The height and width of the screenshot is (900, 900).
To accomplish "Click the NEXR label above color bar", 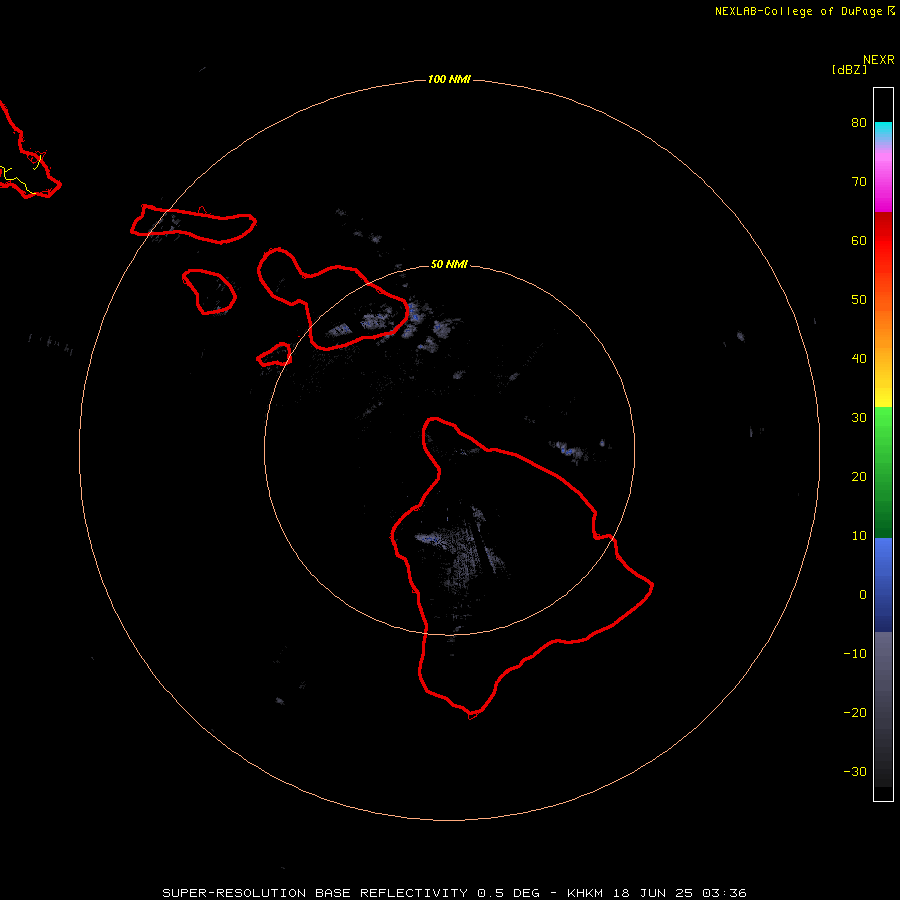I will (x=879, y=60).
